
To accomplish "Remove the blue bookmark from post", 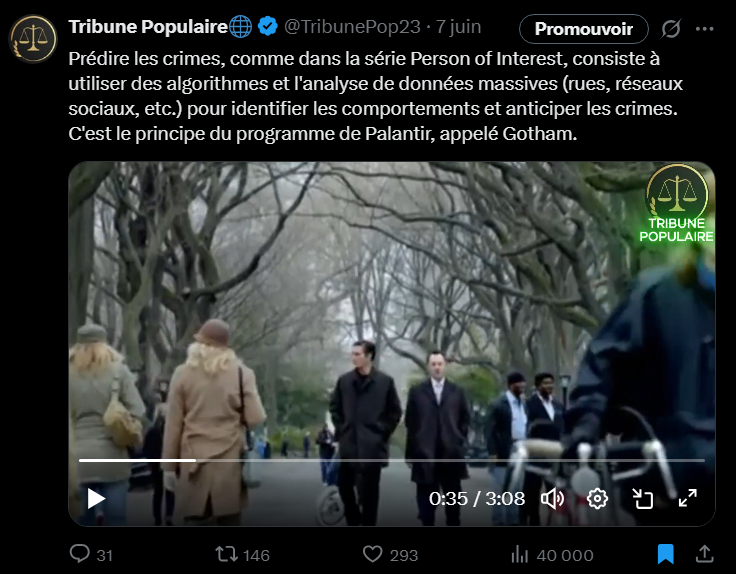I will coord(665,554).
